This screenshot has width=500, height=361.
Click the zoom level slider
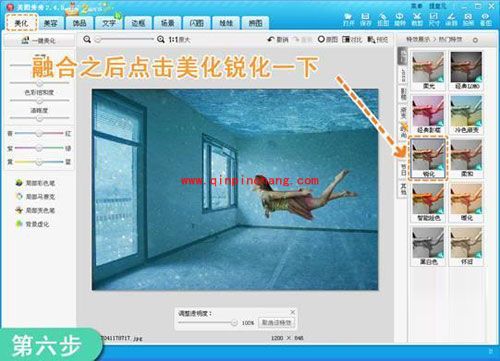(x=124, y=39)
